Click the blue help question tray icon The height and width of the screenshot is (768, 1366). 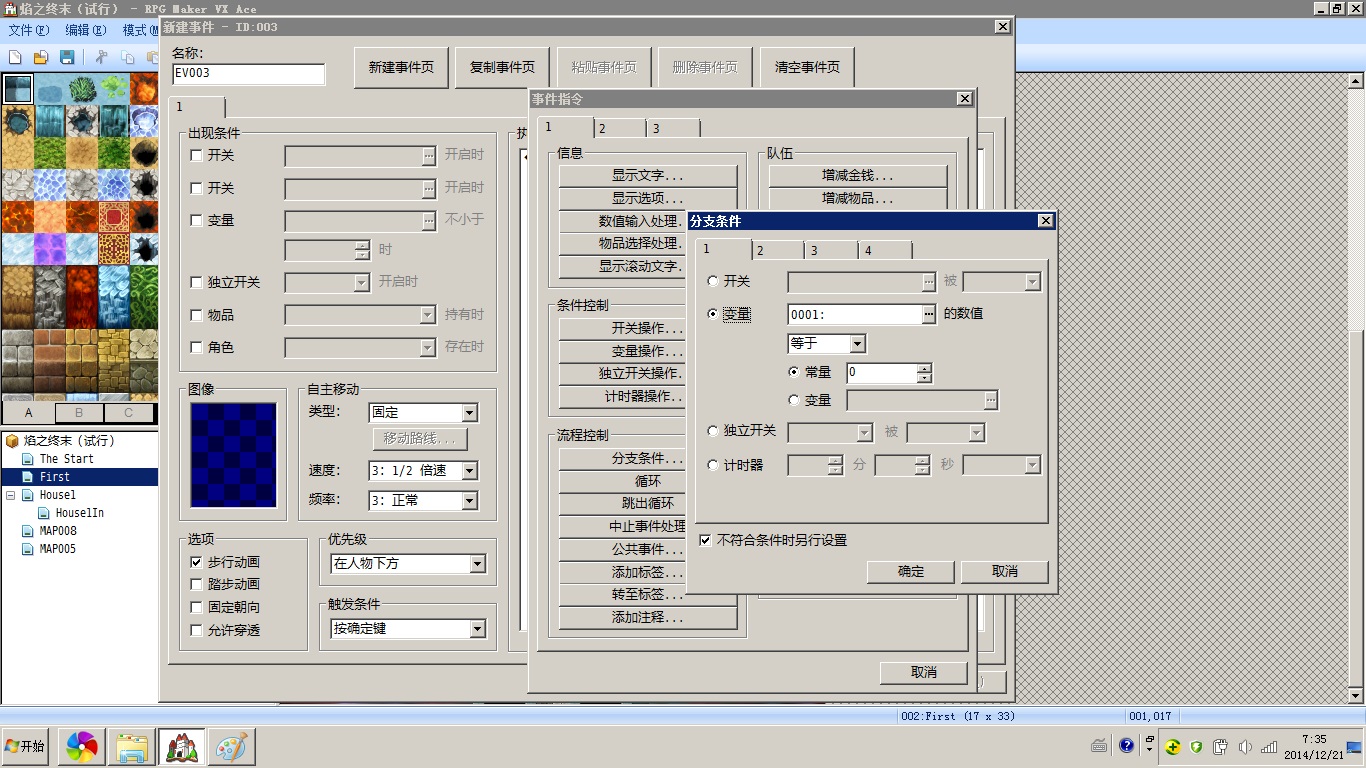coord(1127,746)
